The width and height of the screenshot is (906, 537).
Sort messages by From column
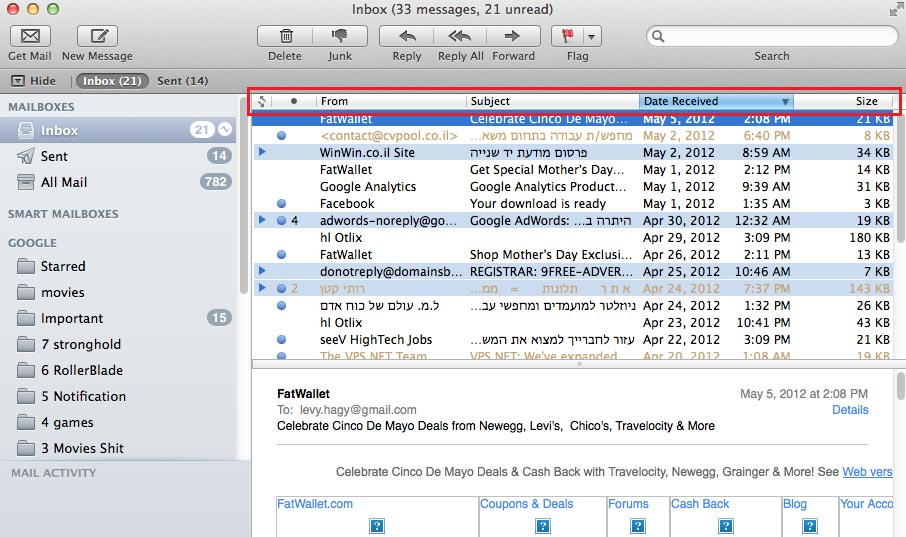[391, 101]
